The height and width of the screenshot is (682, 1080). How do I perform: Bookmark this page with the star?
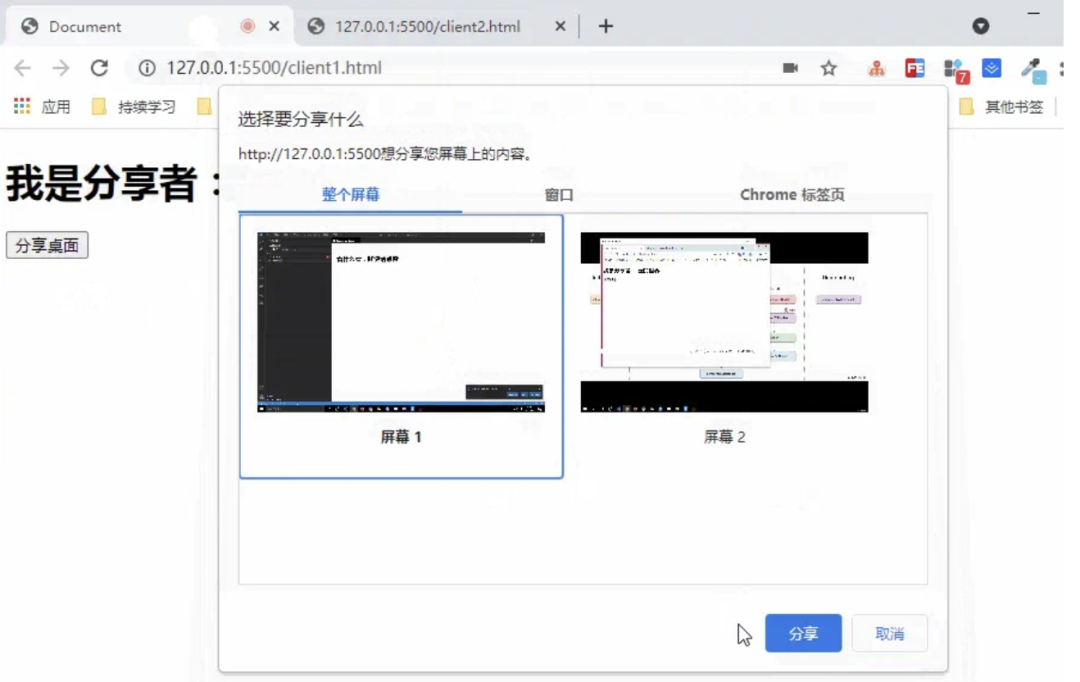click(829, 68)
